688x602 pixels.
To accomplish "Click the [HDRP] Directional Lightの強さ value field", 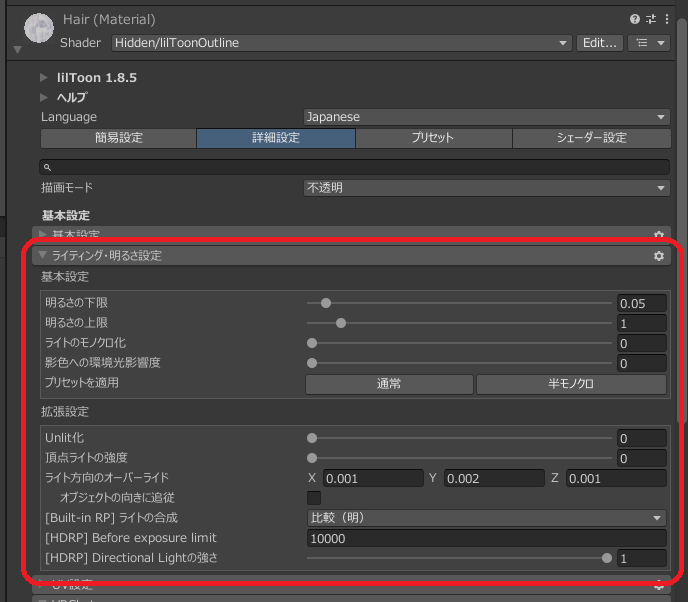I will click(x=641, y=558).
